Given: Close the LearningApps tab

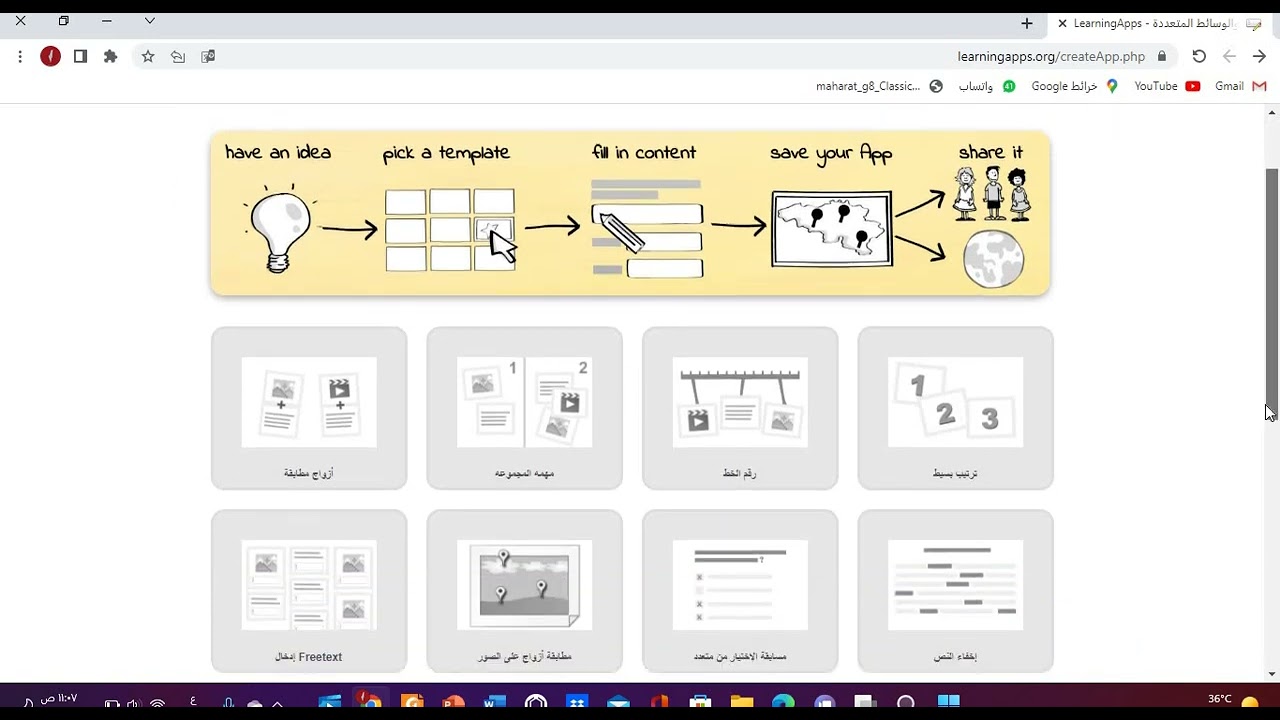Looking at the screenshot, I should pos(1062,23).
